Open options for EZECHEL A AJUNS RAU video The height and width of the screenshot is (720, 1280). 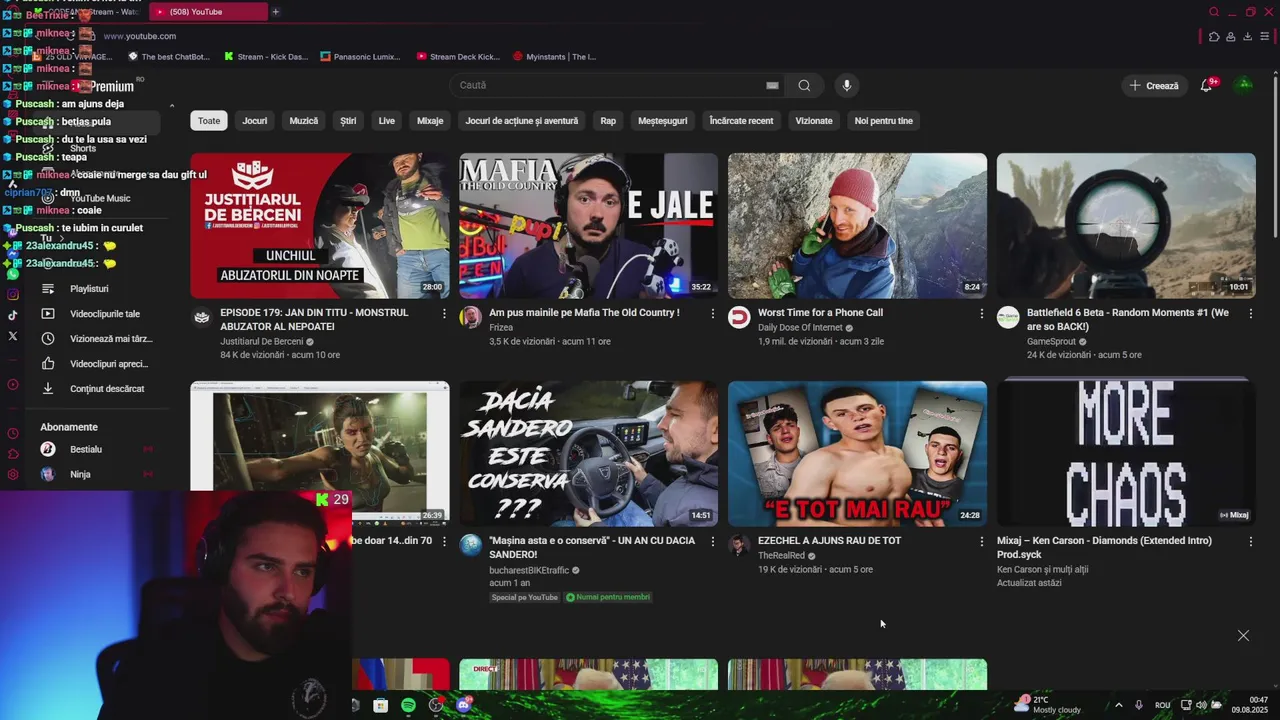(x=982, y=541)
